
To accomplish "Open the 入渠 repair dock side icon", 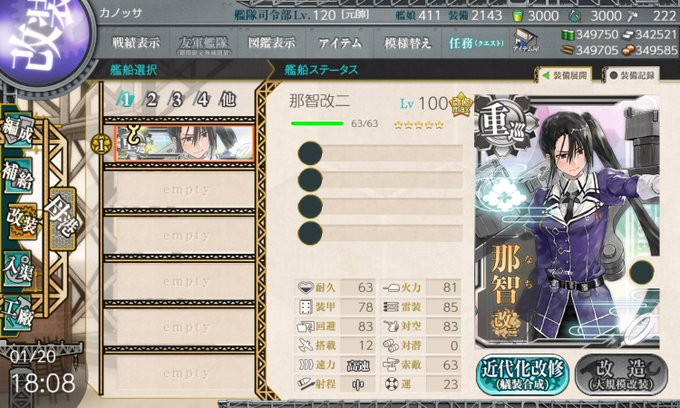I will pyautogui.click(x=18, y=269).
